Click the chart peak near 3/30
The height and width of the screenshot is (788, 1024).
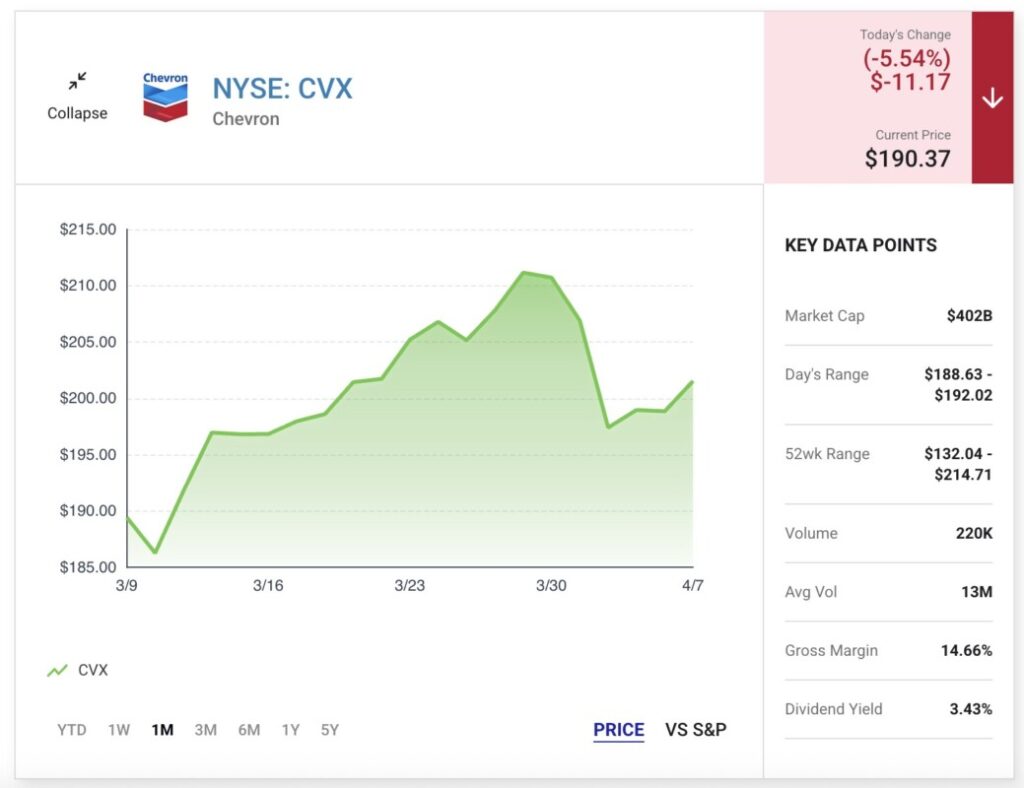(x=524, y=272)
